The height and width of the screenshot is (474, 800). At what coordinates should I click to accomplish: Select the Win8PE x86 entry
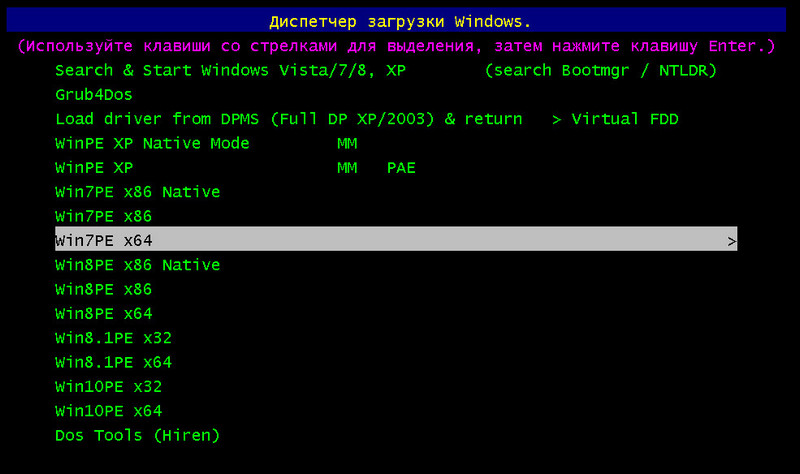pyautogui.click(x=104, y=289)
